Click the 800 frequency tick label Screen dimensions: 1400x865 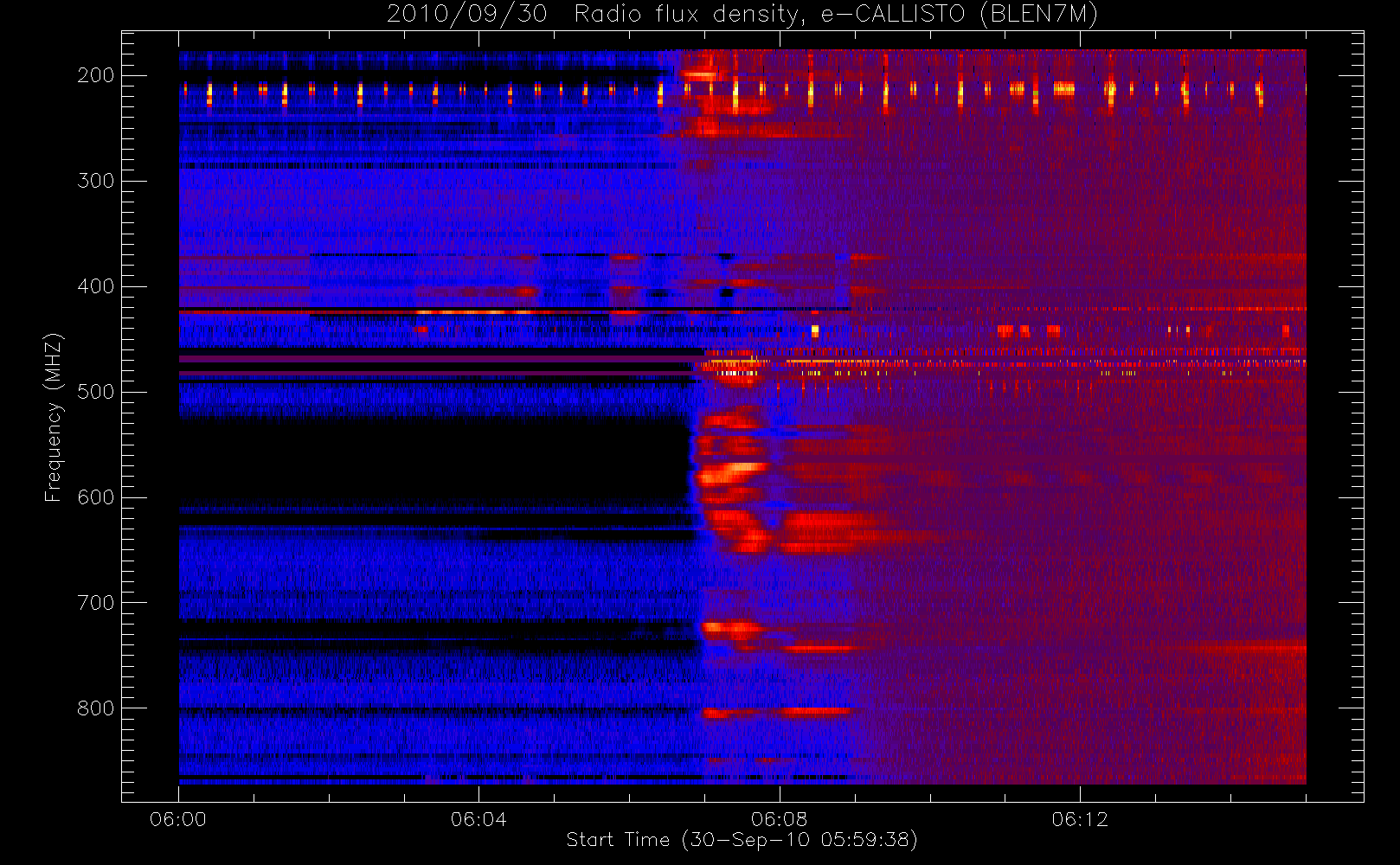pyautogui.click(x=96, y=708)
